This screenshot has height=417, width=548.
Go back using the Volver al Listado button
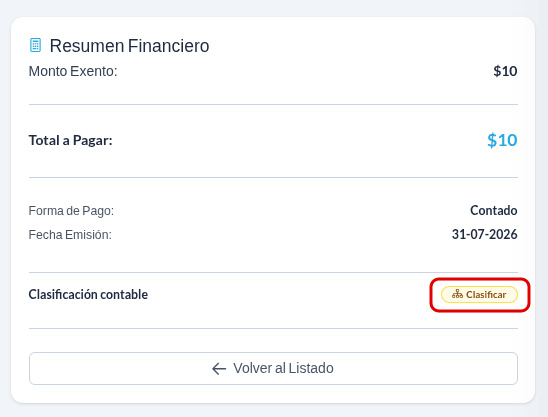coord(273,368)
